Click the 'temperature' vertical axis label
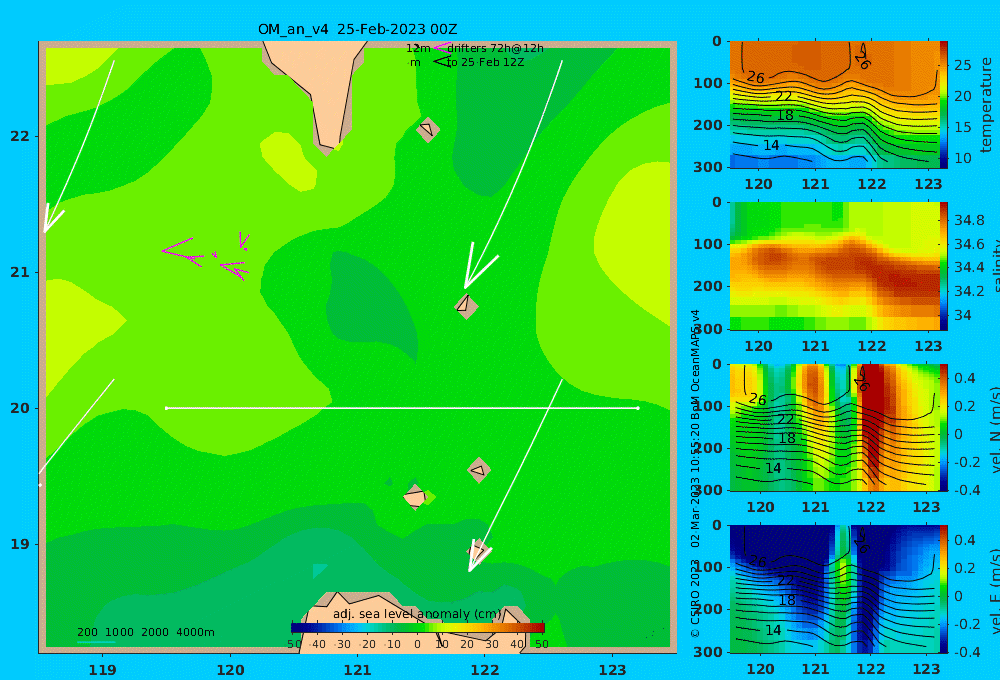Image resolution: width=1000 pixels, height=680 pixels. click(987, 105)
